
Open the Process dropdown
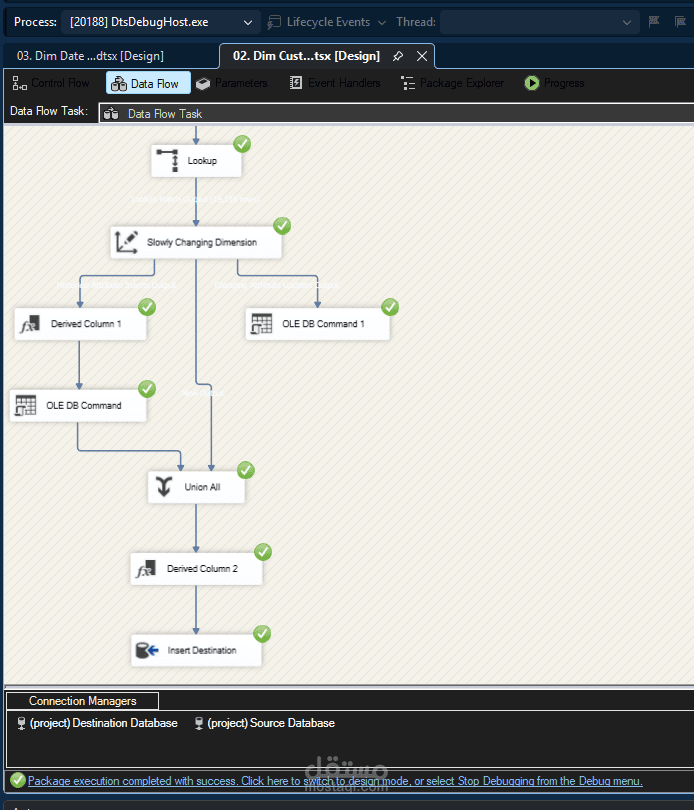pos(159,22)
